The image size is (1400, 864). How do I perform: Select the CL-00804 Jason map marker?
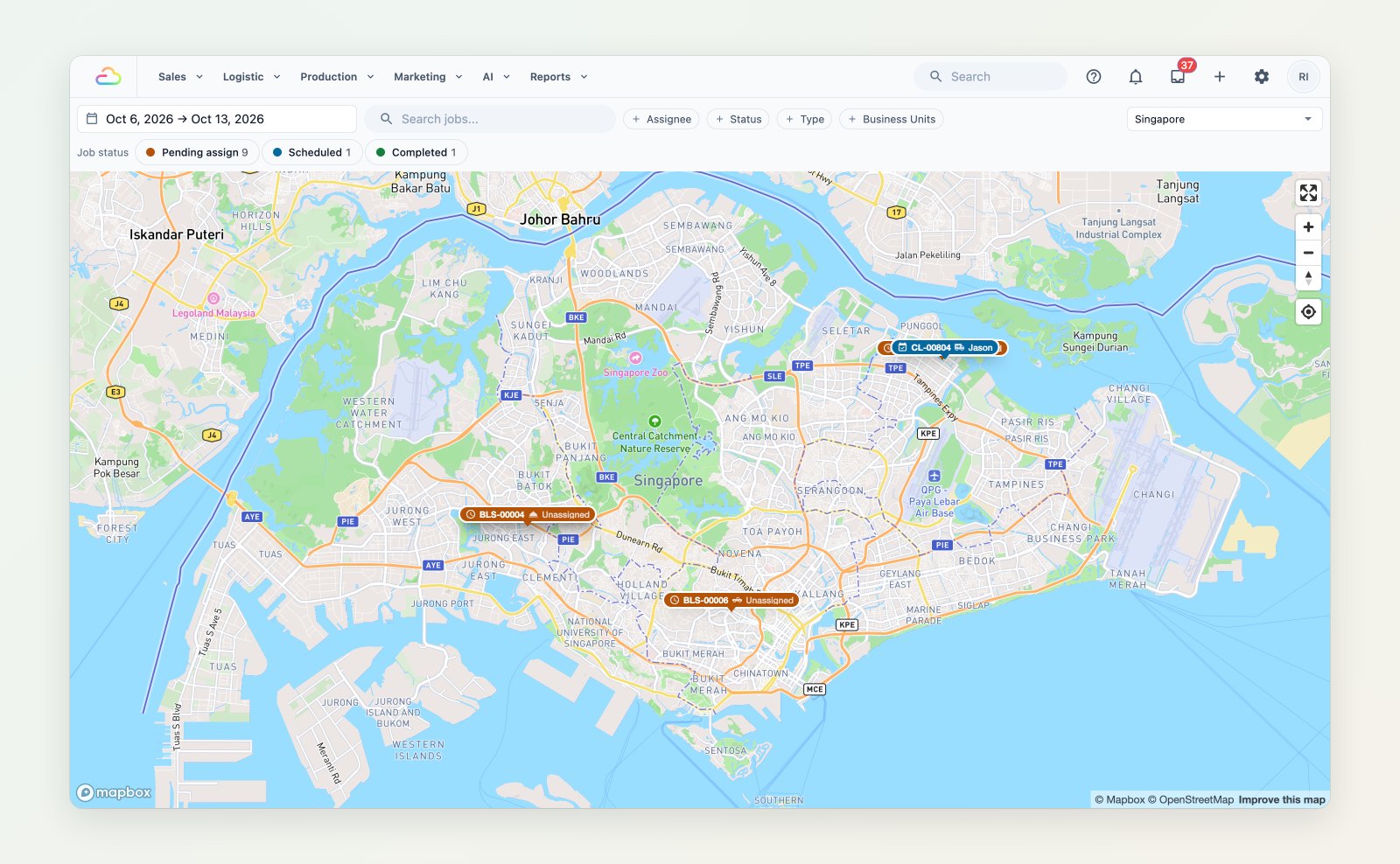click(945, 348)
